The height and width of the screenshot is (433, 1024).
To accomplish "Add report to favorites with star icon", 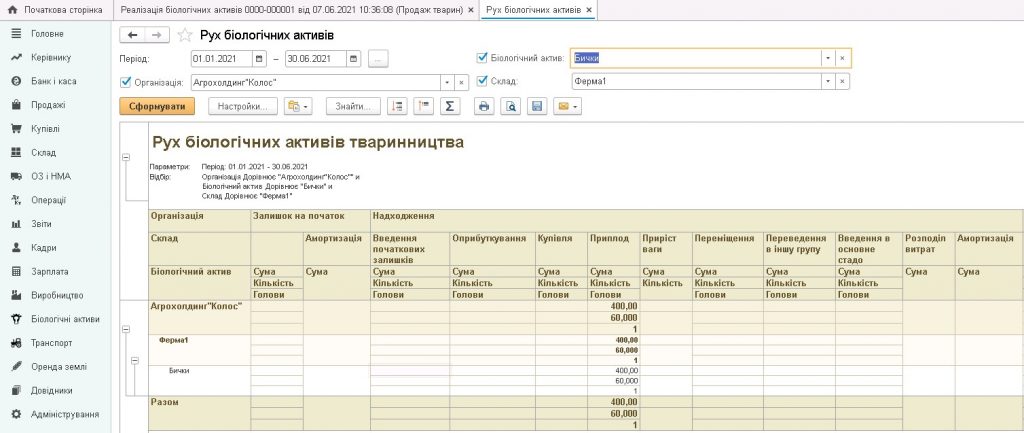I will tap(184, 35).
